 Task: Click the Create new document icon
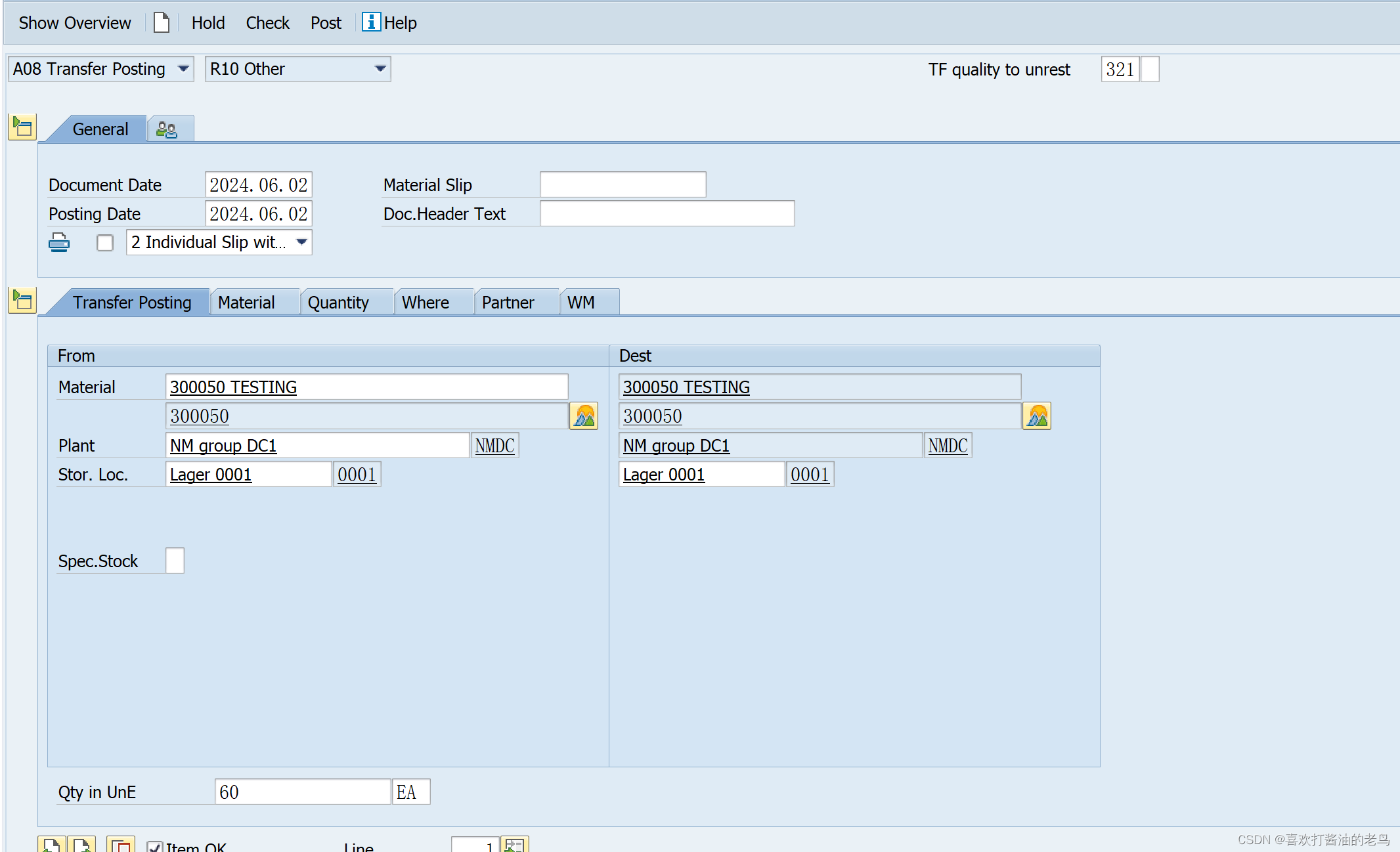(x=161, y=22)
